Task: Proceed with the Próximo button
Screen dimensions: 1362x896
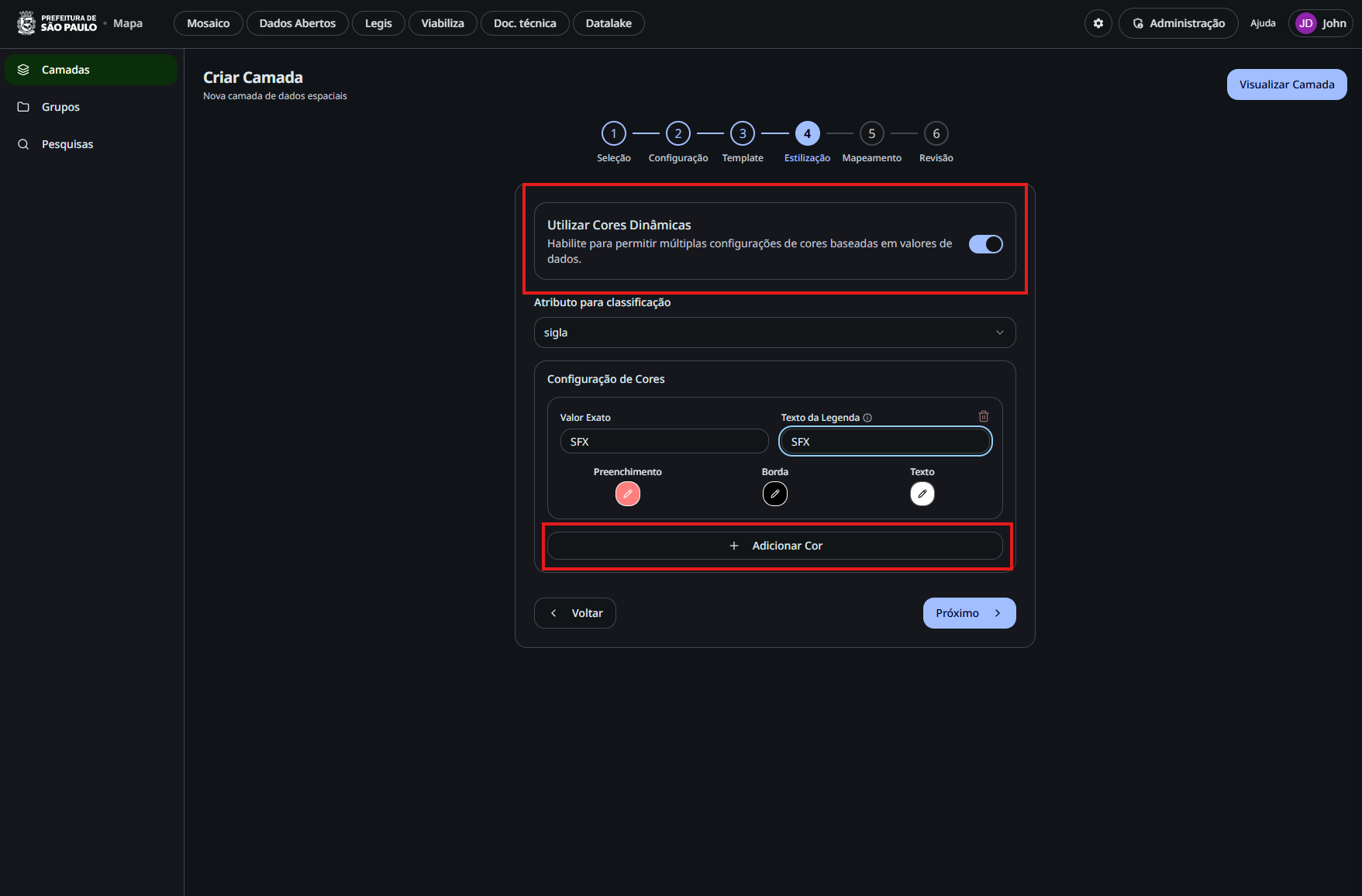Action: click(x=970, y=613)
